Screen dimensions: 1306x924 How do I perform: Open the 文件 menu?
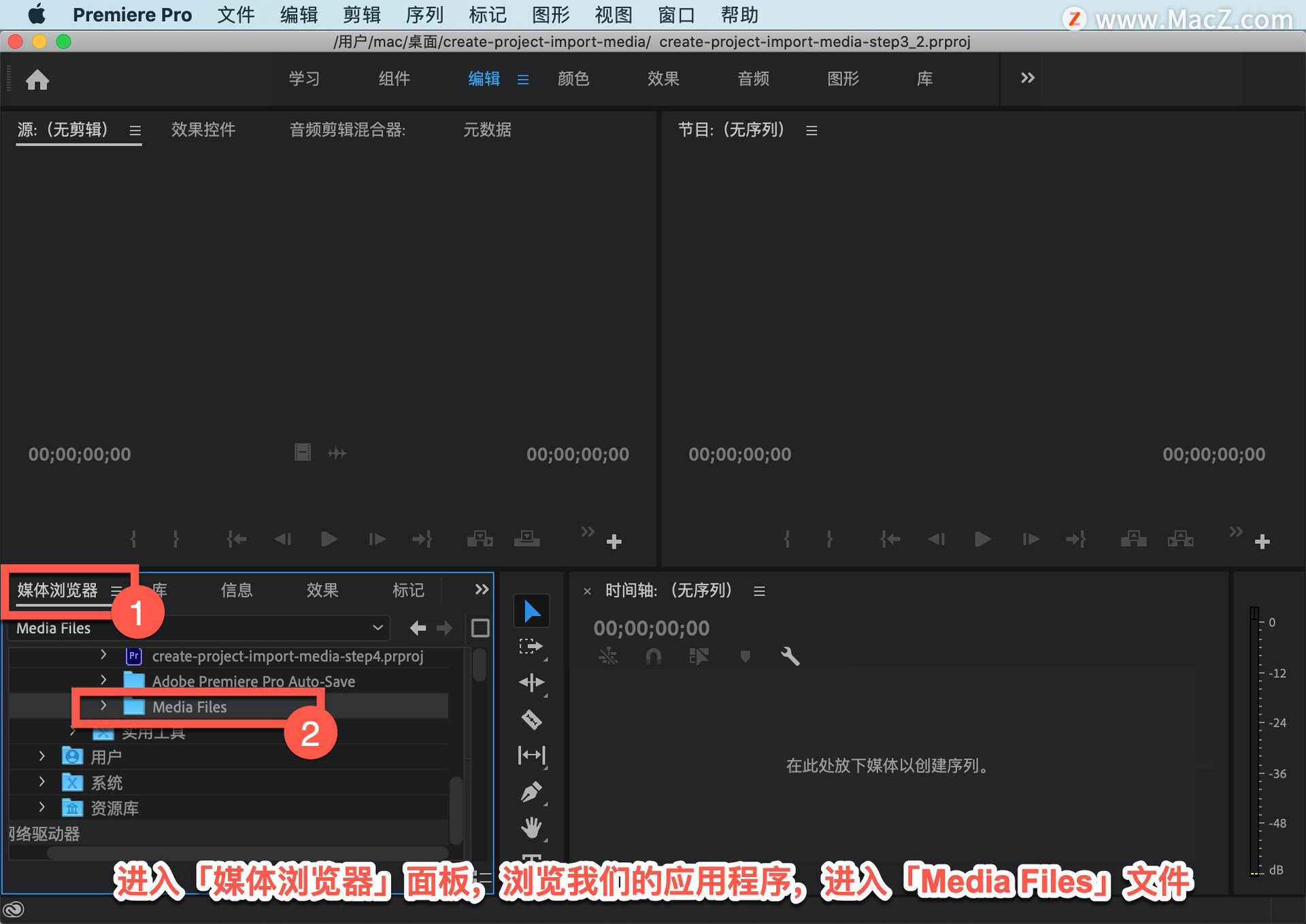click(x=235, y=15)
